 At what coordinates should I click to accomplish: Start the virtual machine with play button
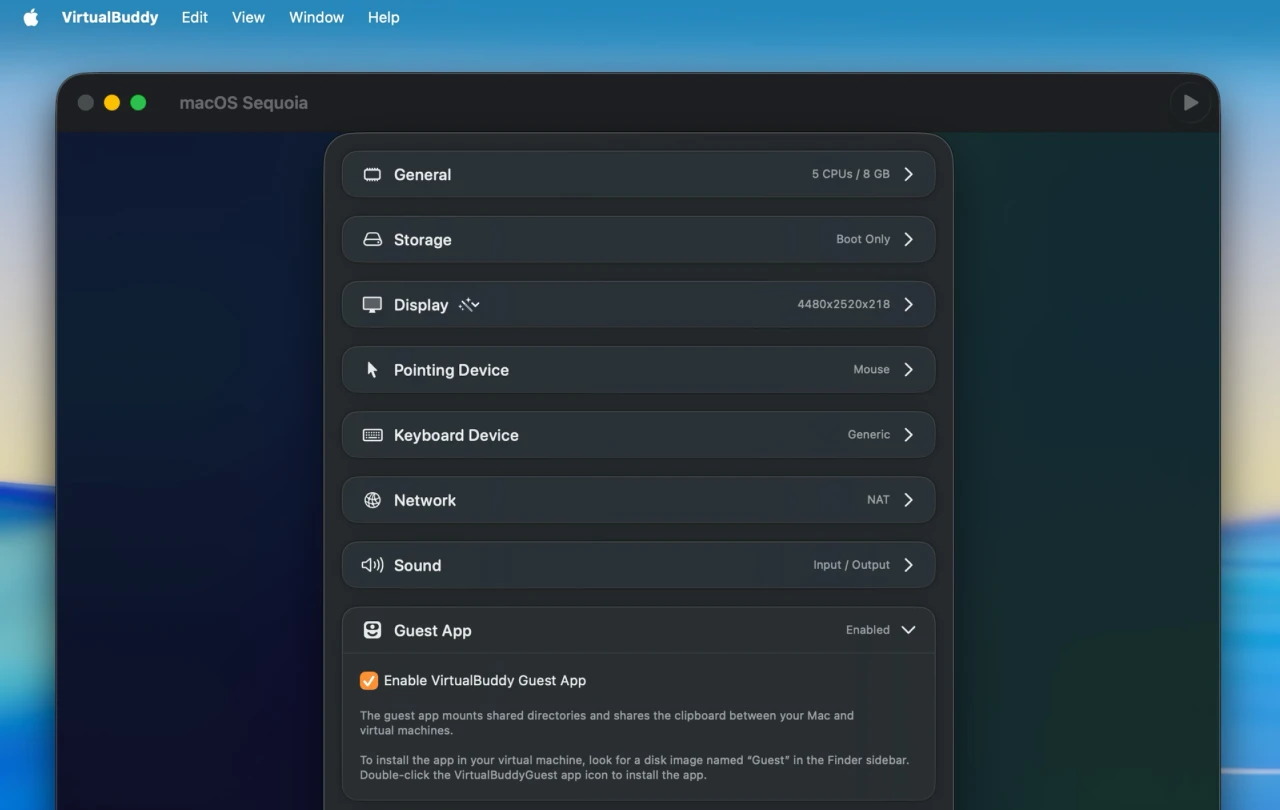point(1190,103)
